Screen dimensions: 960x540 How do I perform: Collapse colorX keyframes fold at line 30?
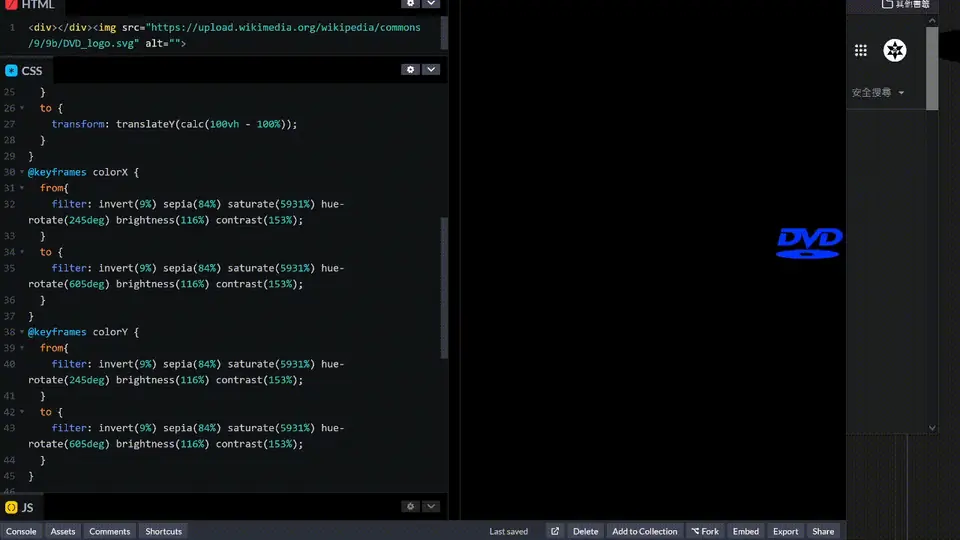(x=22, y=172)
